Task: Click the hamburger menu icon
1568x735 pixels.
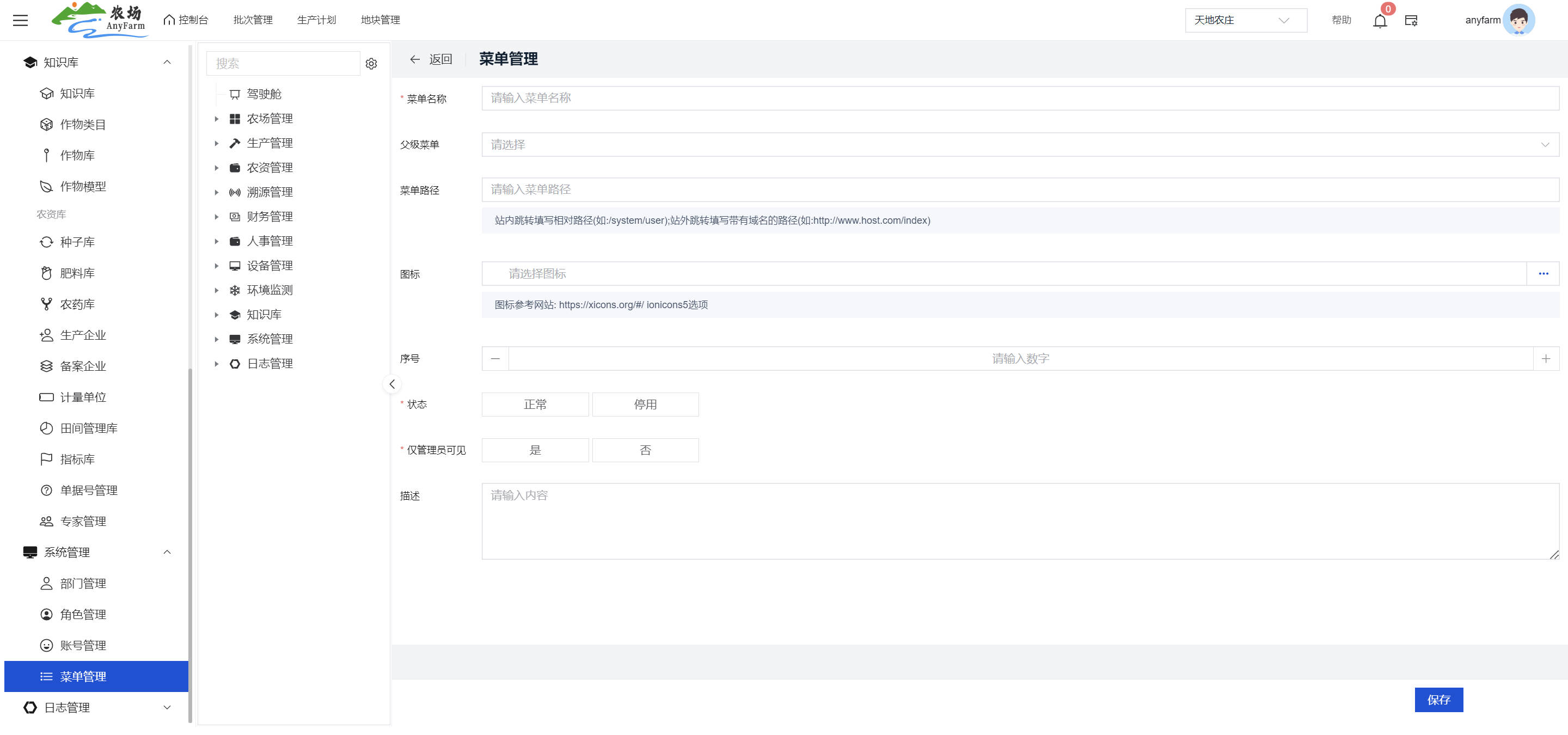Action: pyautogui.click(x=20, y=20)
